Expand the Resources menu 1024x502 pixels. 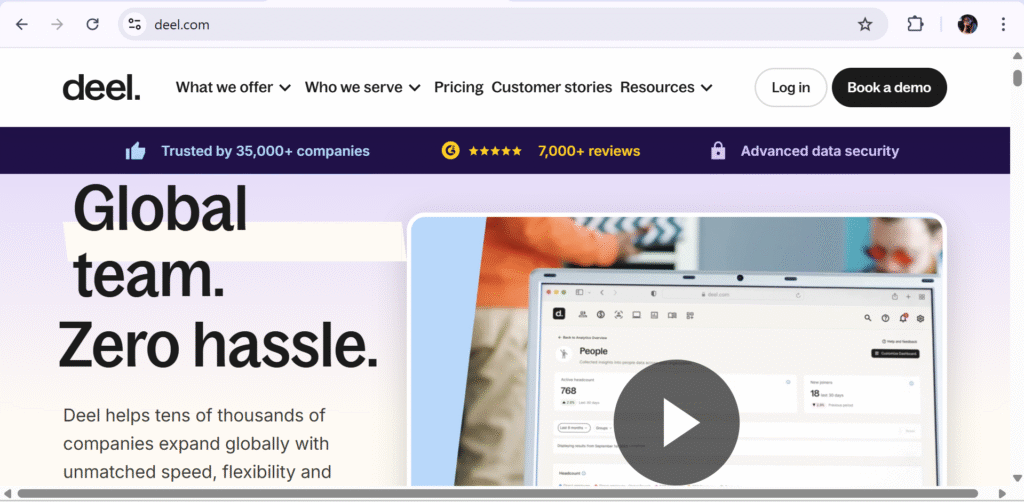coord(666,87)
